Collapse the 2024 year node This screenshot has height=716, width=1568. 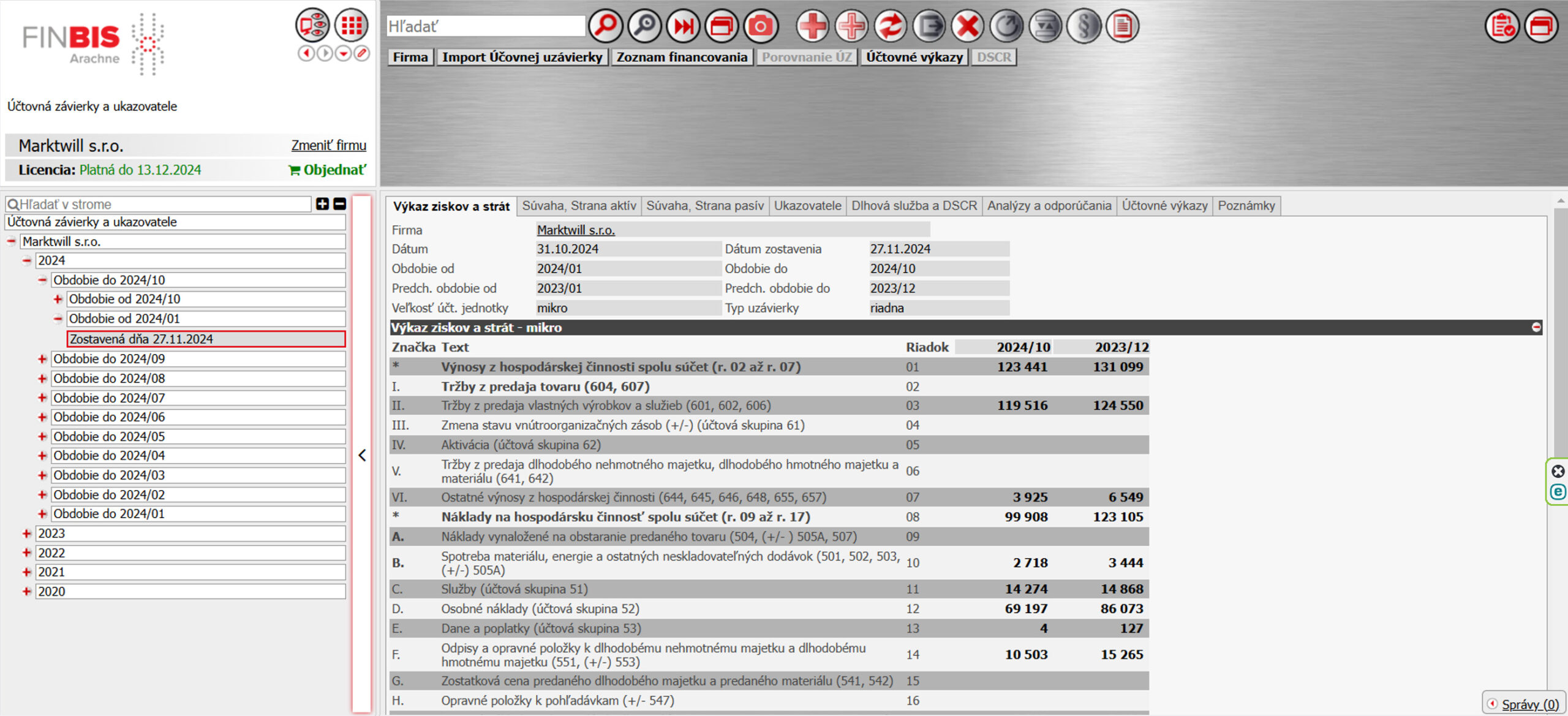pyautogui.click(x=27, y=260)
